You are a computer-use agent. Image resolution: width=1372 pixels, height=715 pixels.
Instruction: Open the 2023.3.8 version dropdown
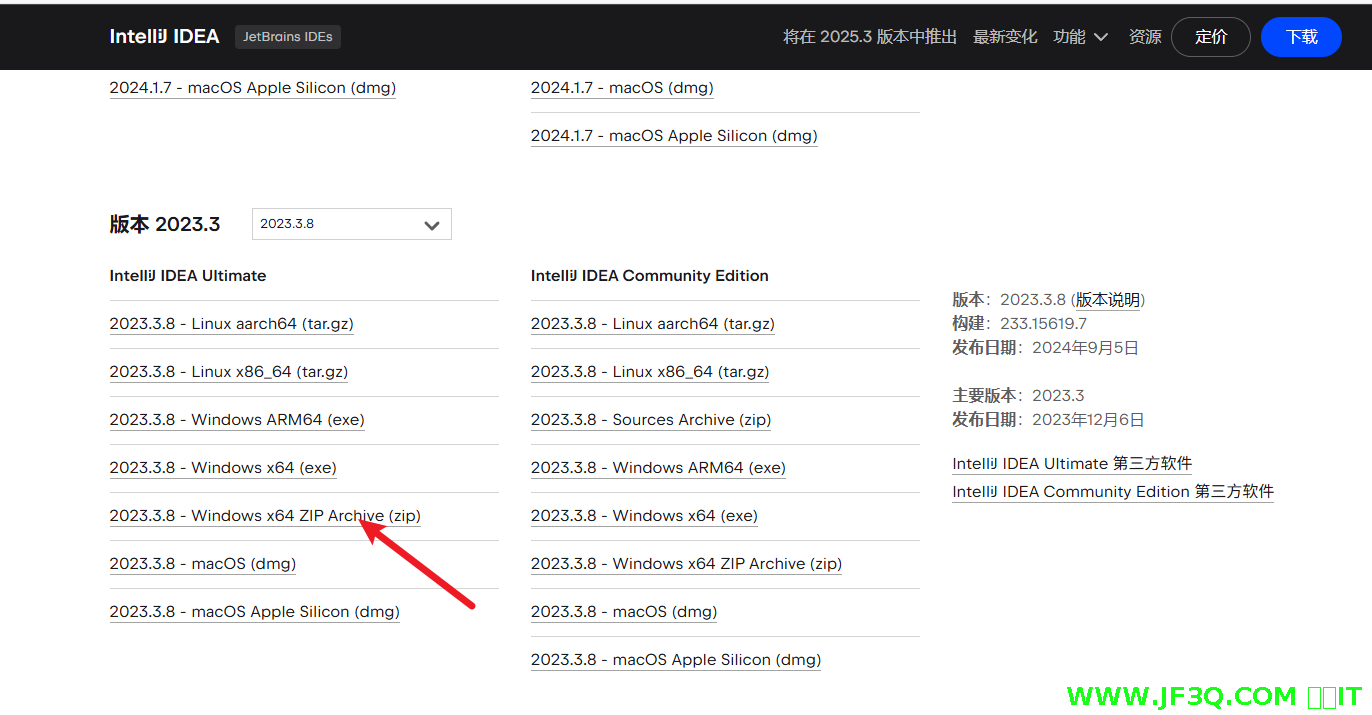[x=351, y=224]
